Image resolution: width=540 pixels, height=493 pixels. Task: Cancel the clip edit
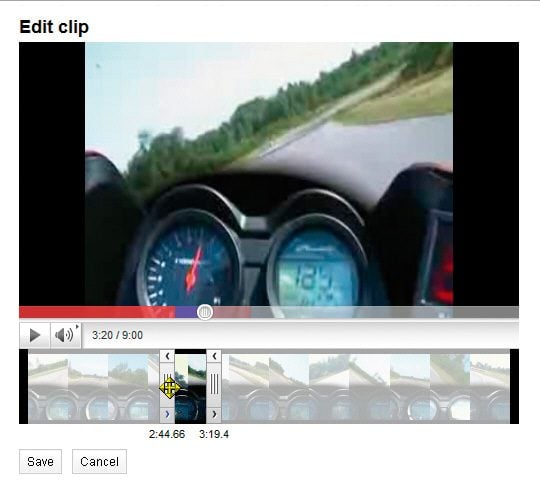[x=99, y=462]
